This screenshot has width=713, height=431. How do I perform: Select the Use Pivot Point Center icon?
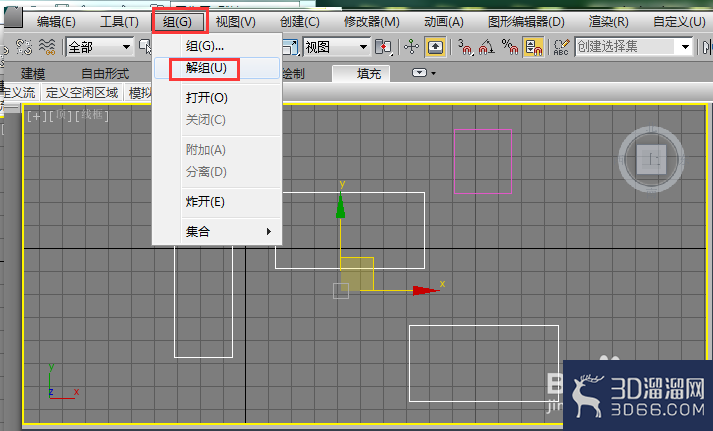383,46
